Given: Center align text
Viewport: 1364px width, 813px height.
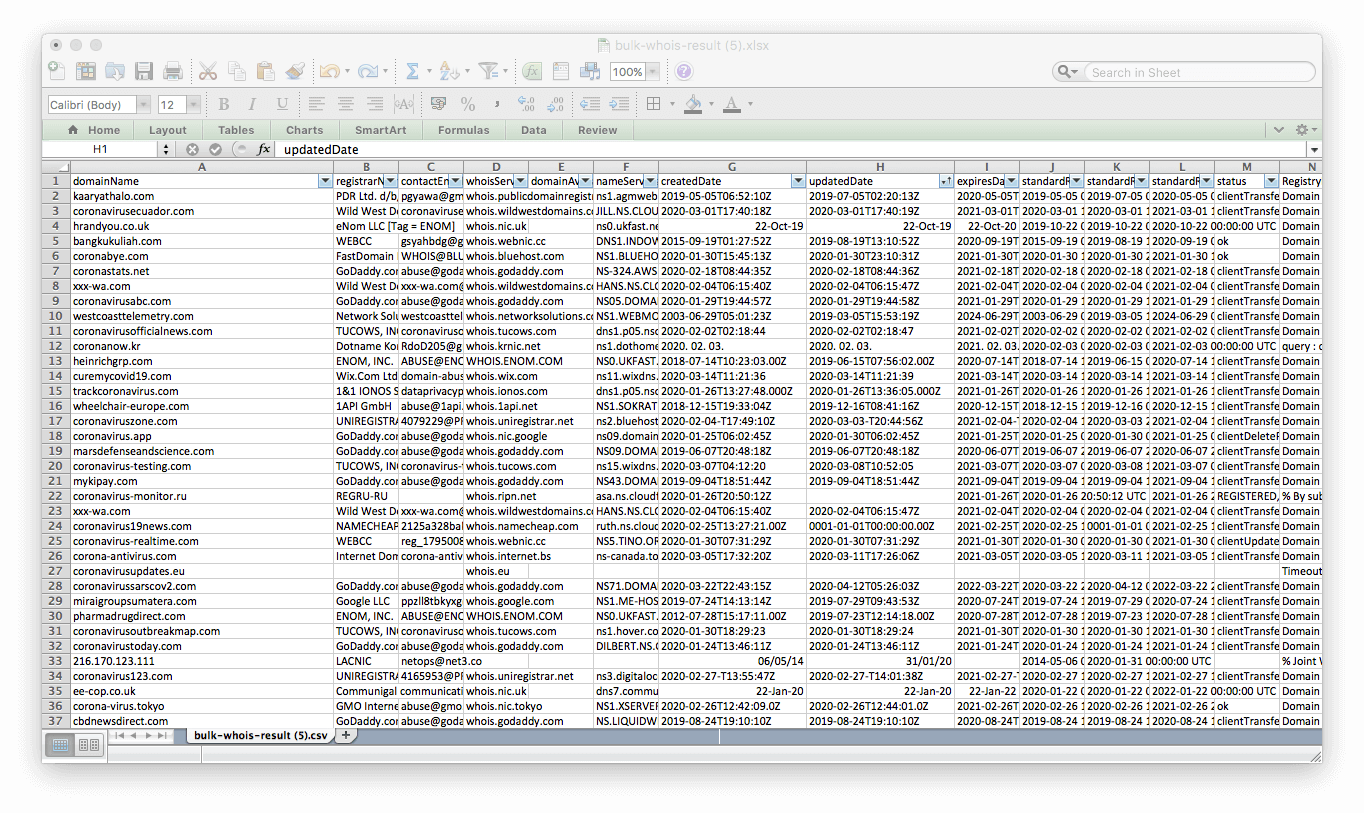Looking at the screenshot, I should coord(345,104).
